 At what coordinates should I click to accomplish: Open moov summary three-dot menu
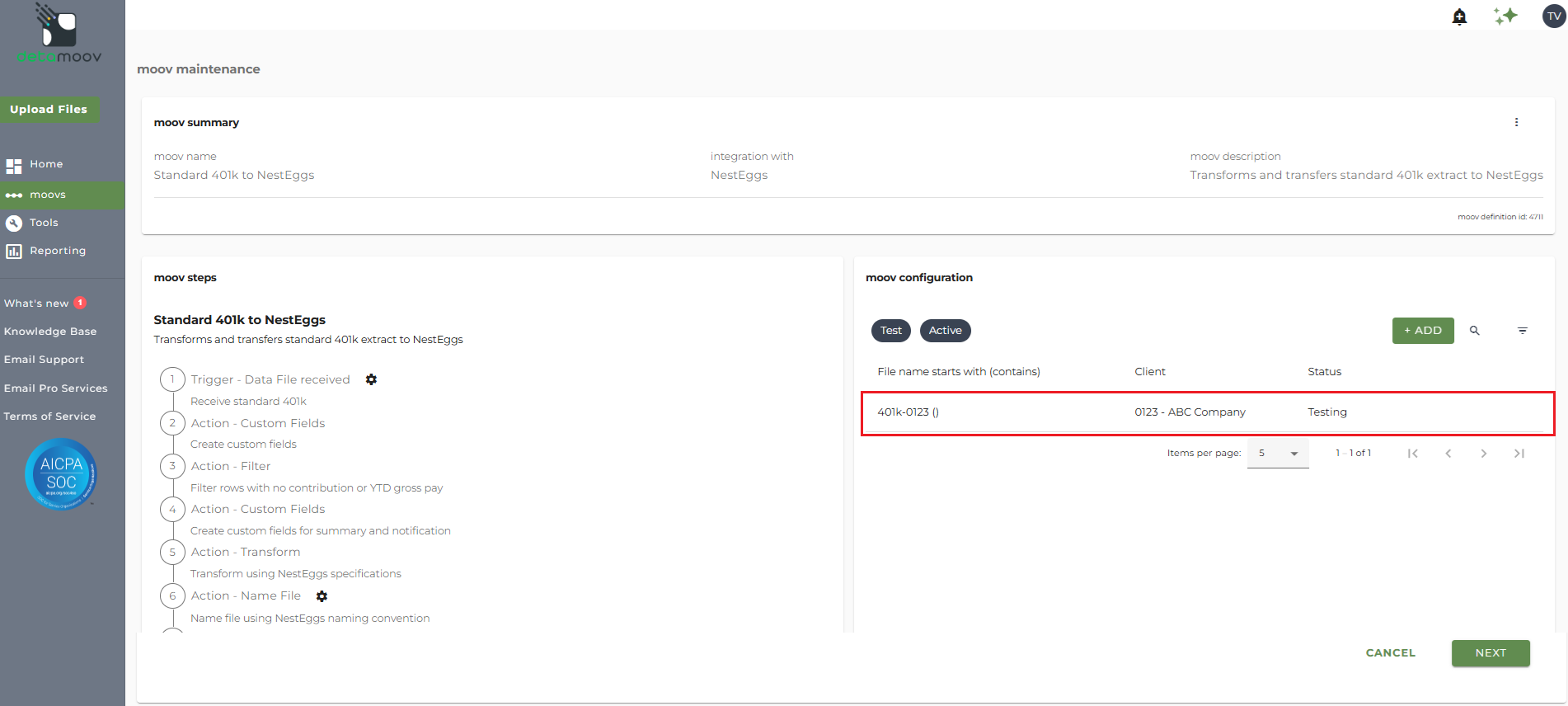[x=1516, y=122]
